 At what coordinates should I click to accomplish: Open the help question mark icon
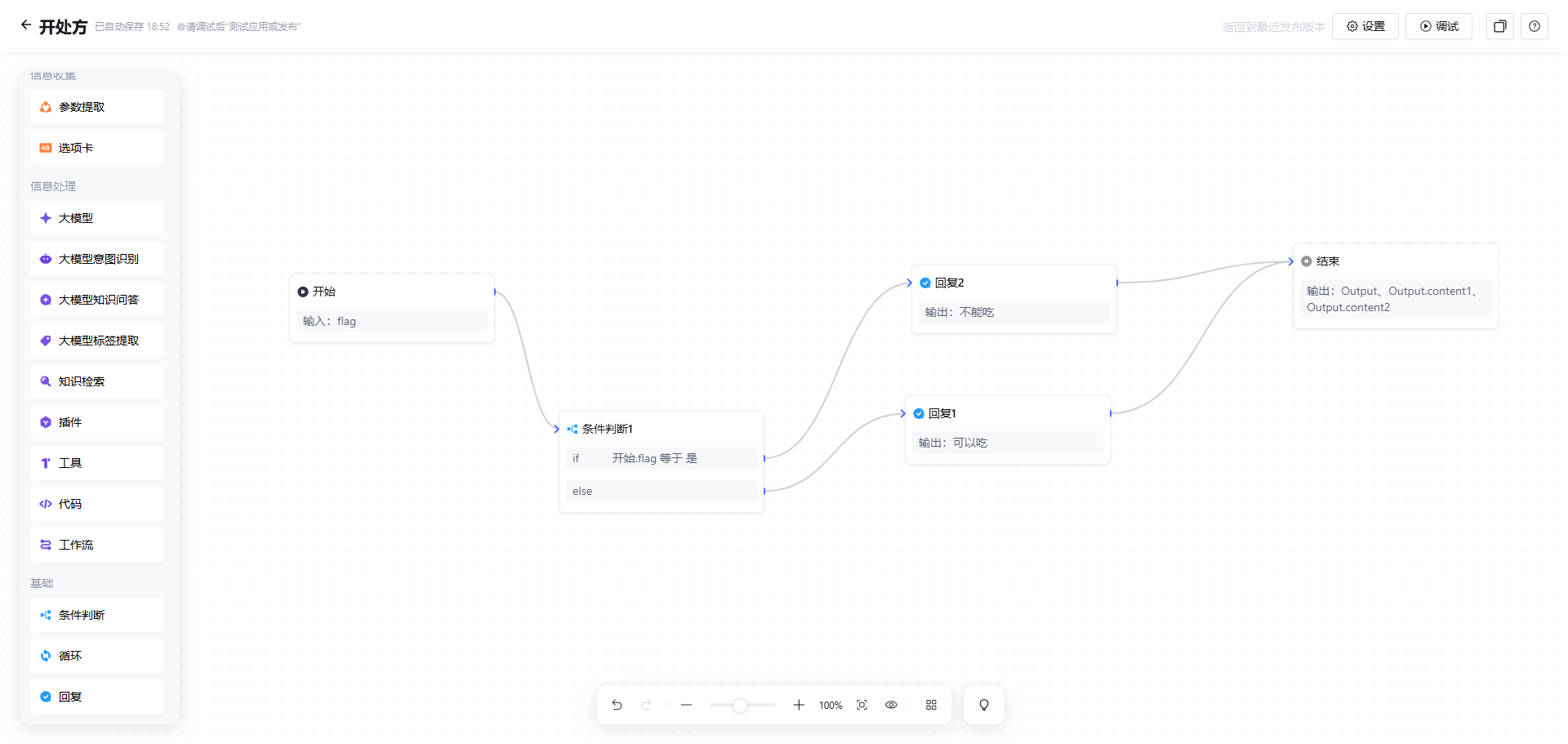click(1534, 26)
